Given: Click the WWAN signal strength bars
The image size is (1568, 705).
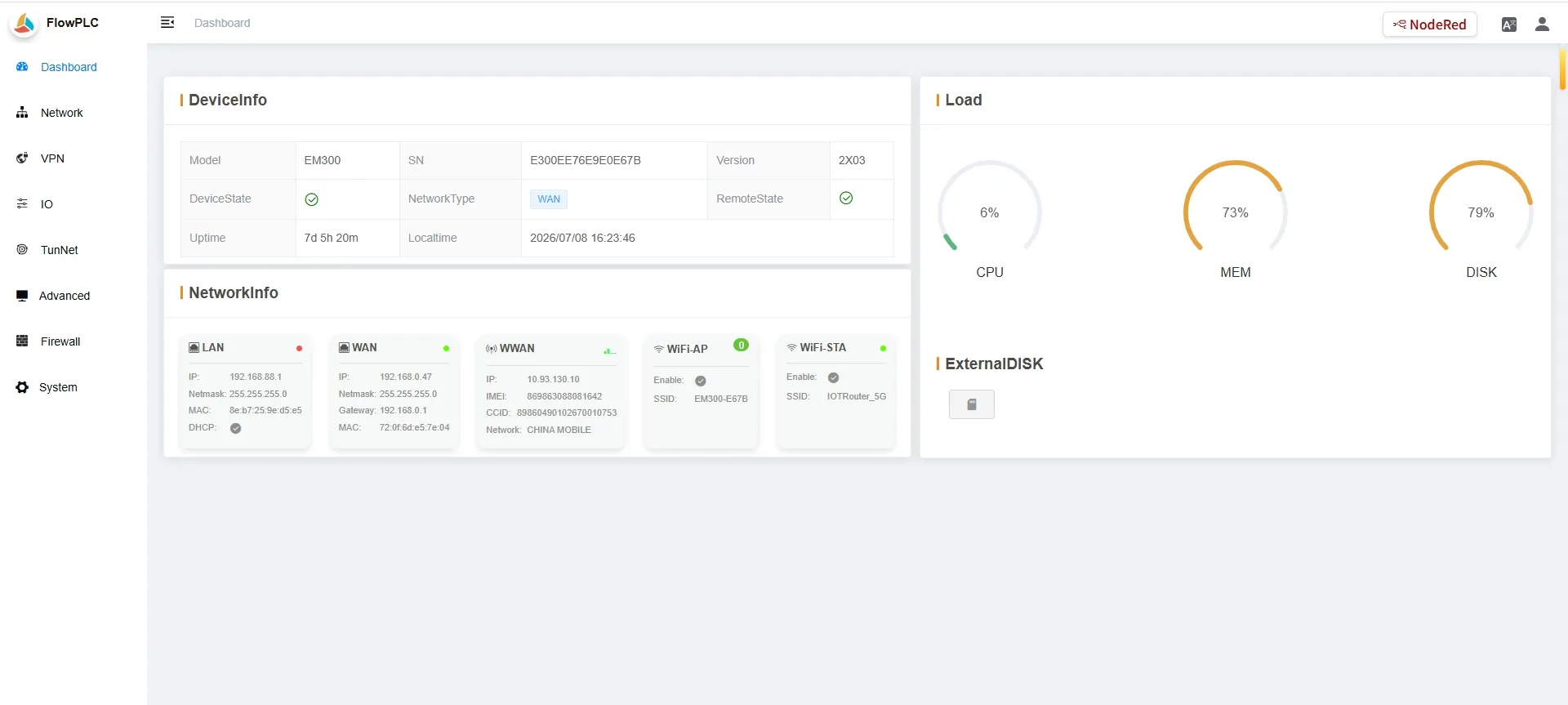Looking at the screenshot, I should coord(609,350).
